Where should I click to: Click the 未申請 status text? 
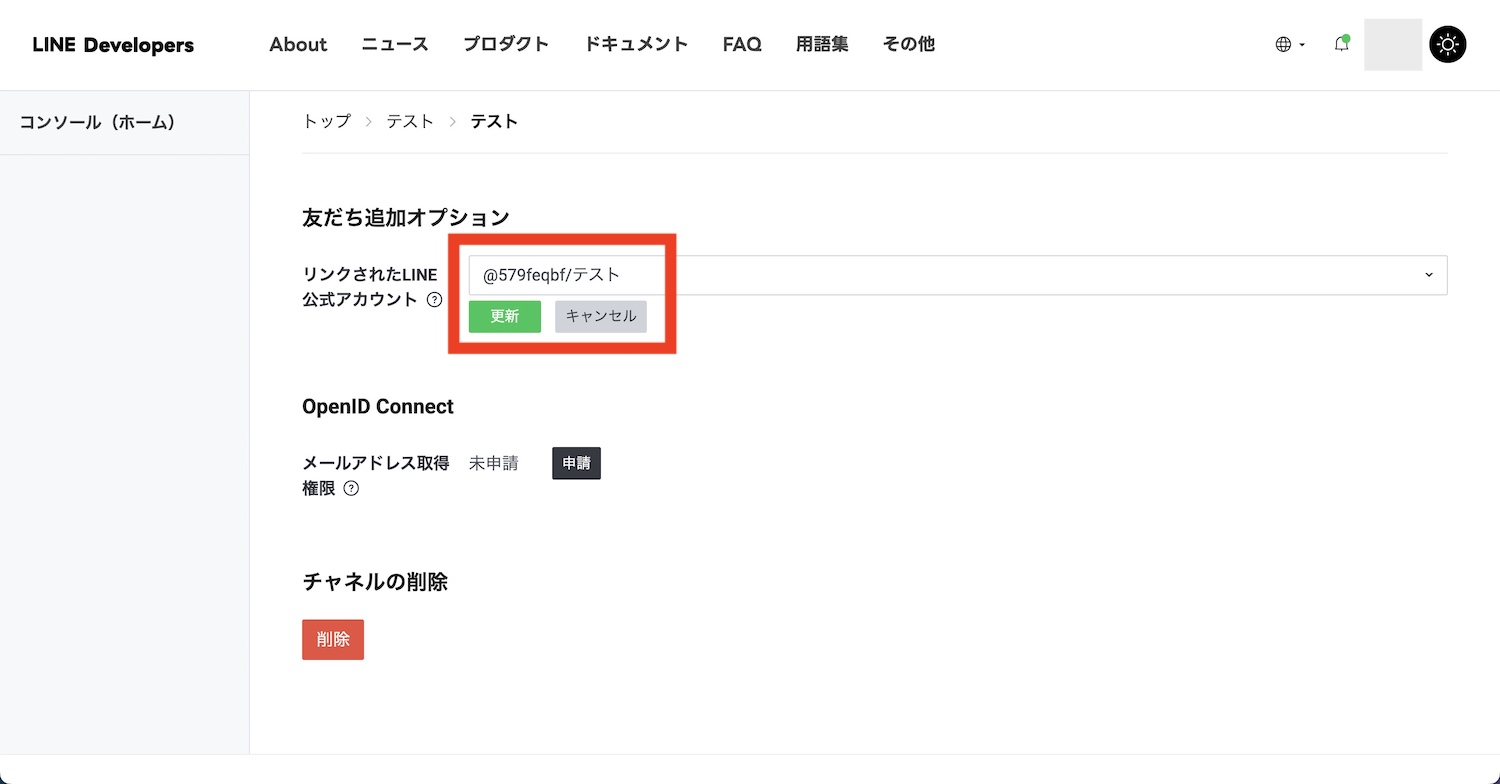pos(494,464)
